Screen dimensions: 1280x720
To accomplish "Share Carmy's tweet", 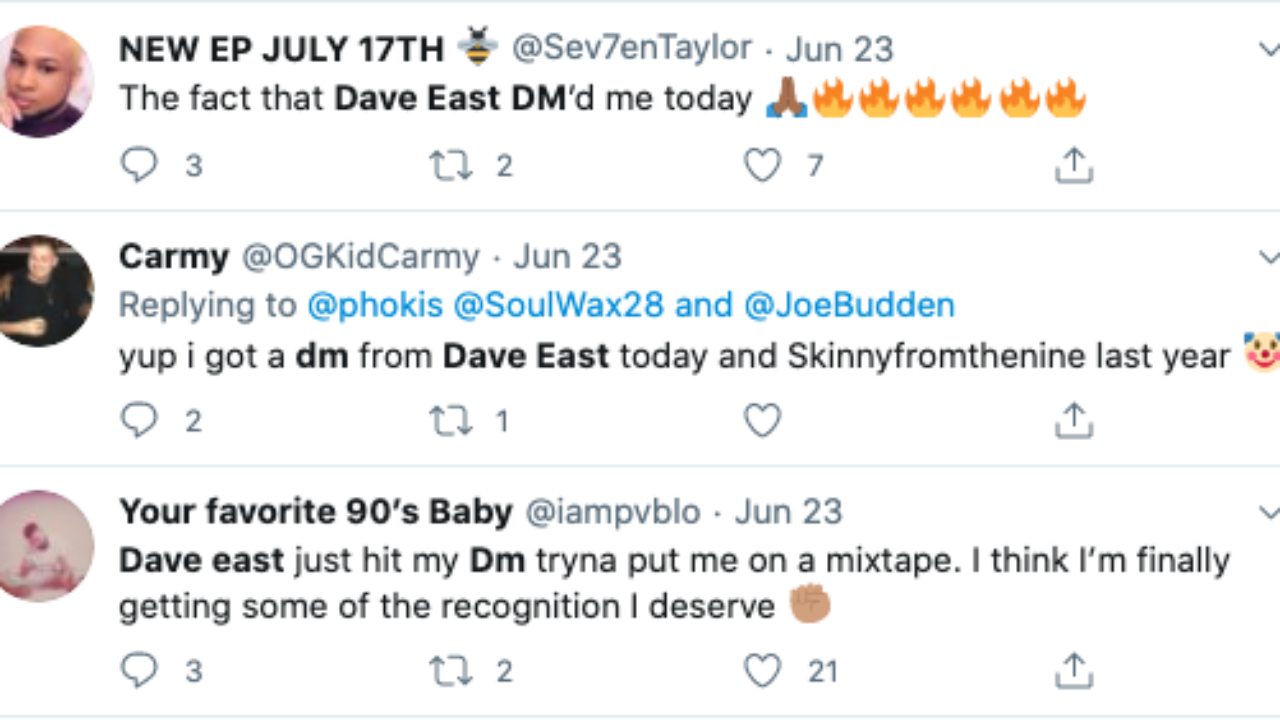I will tap(1073, 421).
